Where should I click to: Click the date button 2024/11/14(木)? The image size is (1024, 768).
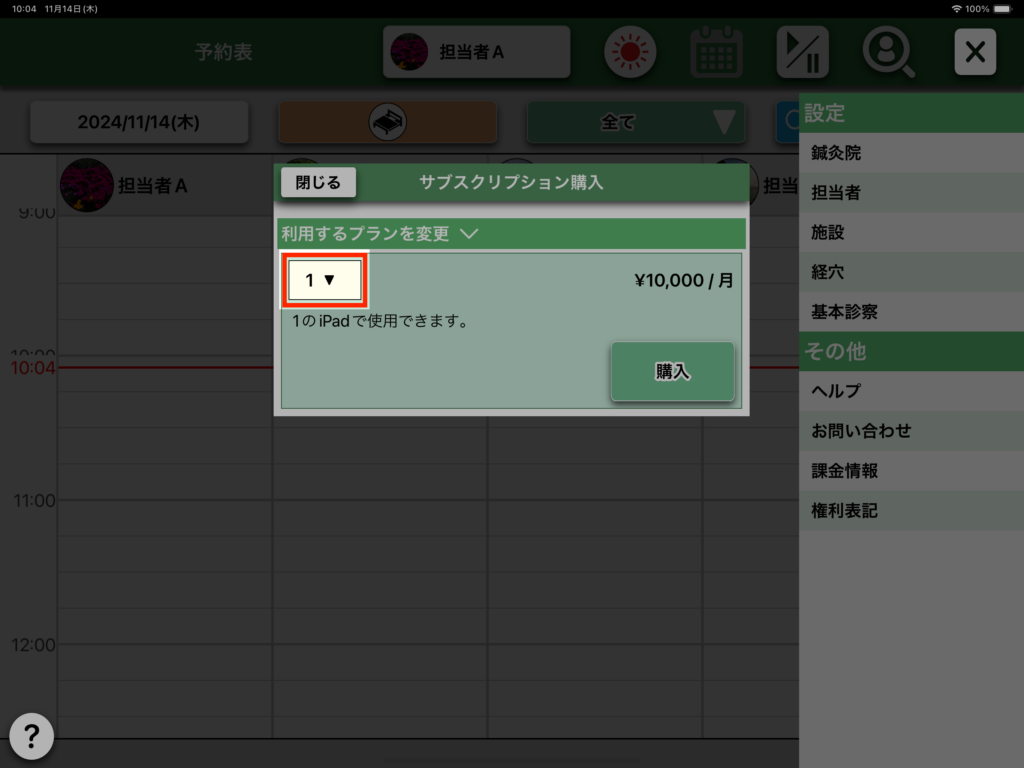click(x=139, y=122)
